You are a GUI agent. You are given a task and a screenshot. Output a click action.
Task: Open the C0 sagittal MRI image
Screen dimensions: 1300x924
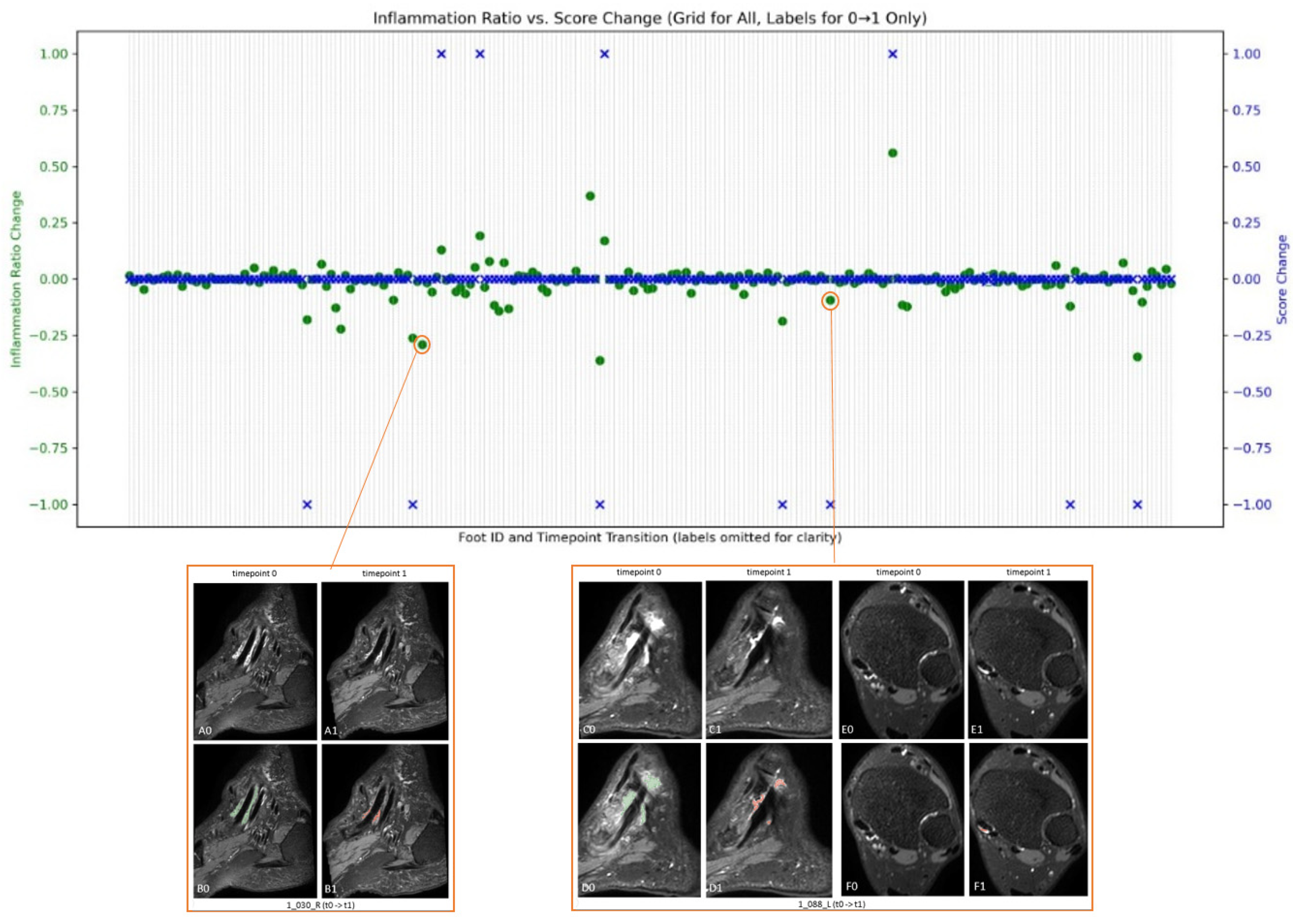click(x=639, y=660)
